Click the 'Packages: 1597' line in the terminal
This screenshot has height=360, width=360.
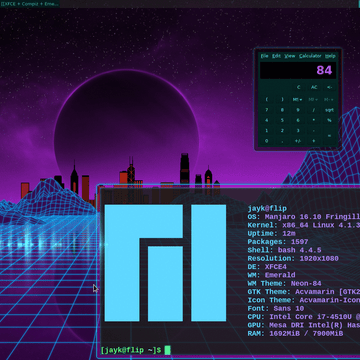(278, 242)
